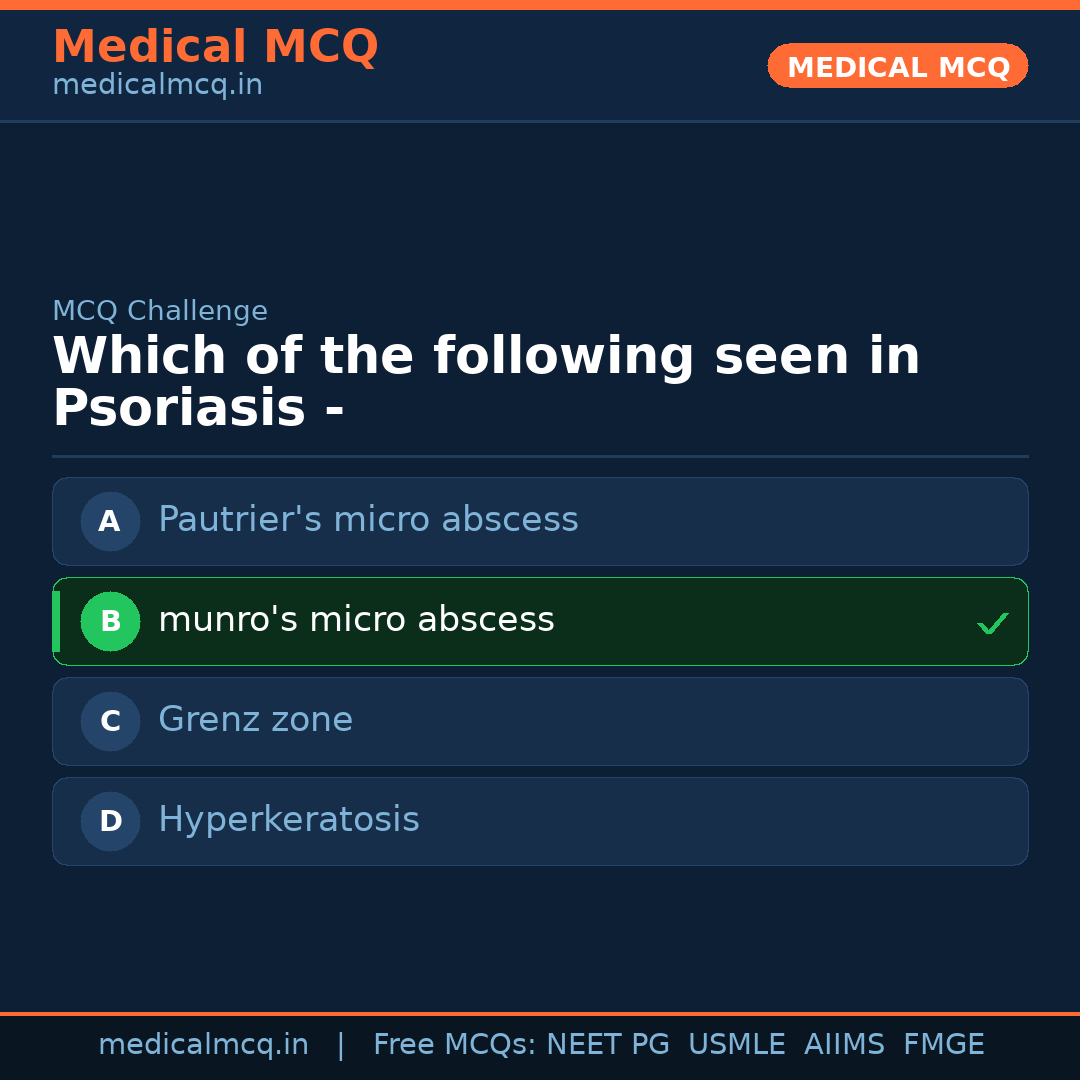Viewport: 1080px width, 1080px height.
Task: Click "Free MCQs:" text in footer
Action: click(x=455, y=1045)
